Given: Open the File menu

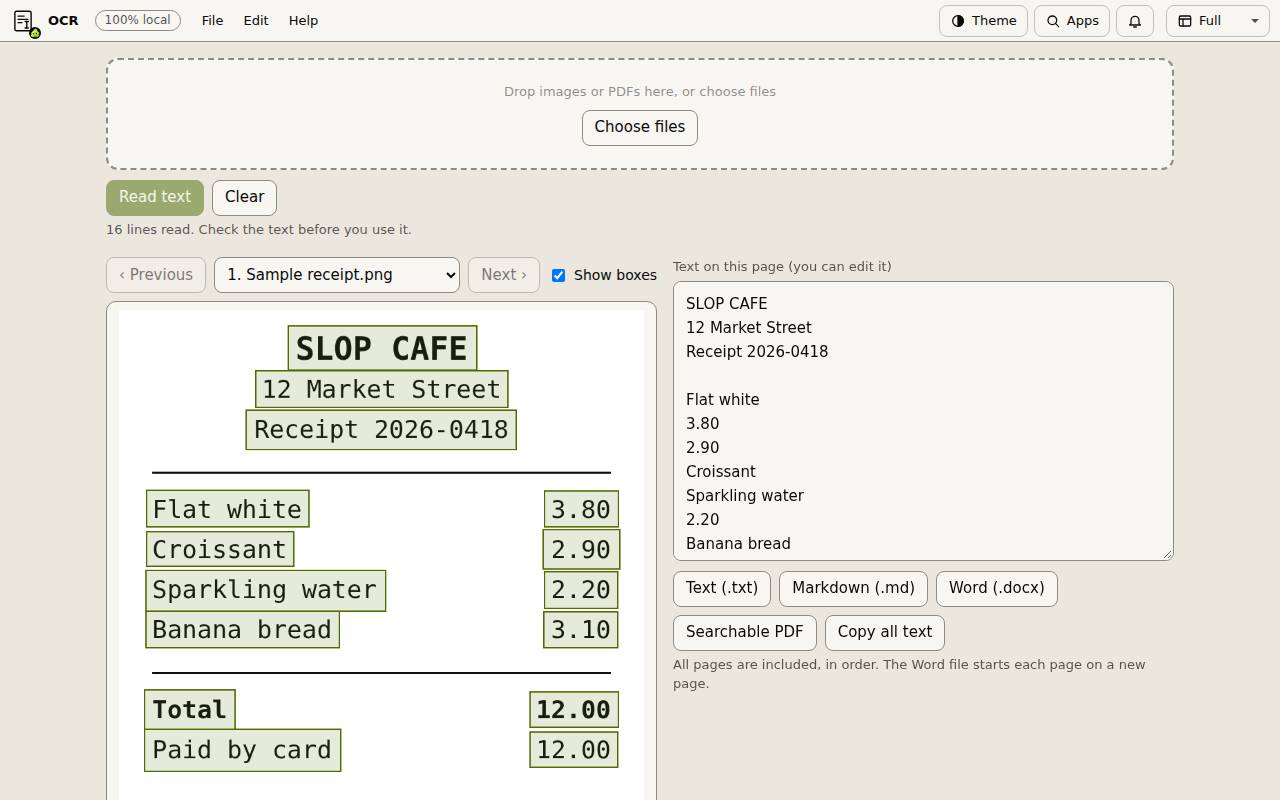Looking at the screenshot, I should pyautogui.click(x=212, y=21).
